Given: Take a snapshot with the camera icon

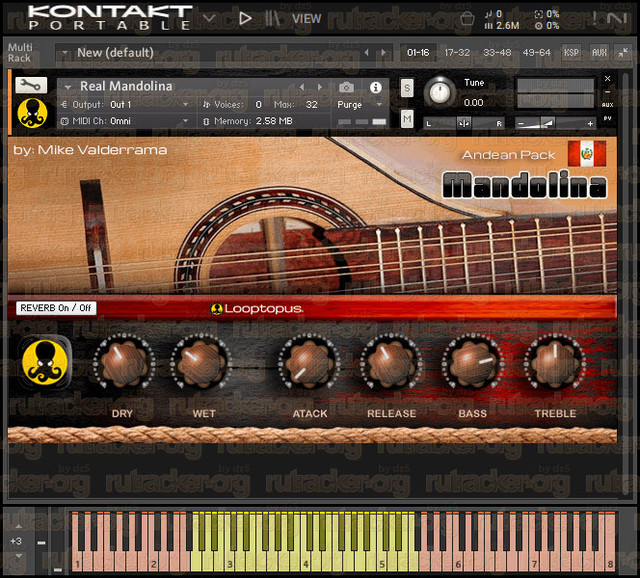Looking at the screenshot, I should pos(346,87).
